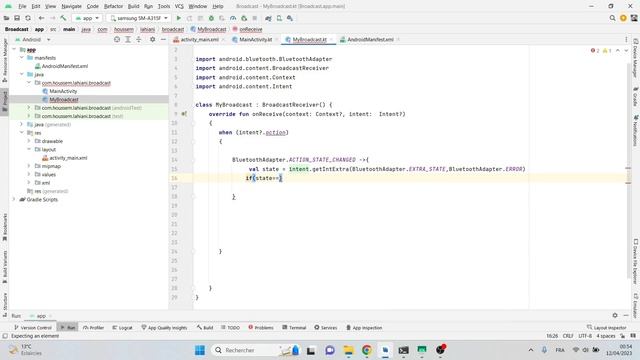
Task: Toggle the Resource Manager side panel
Action: 4,59
